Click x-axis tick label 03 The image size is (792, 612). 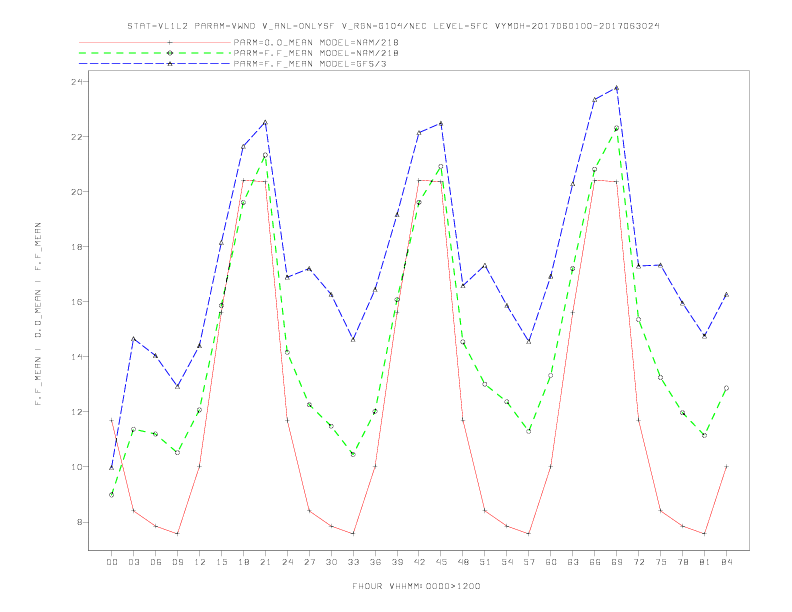click(x=133, y=562)
